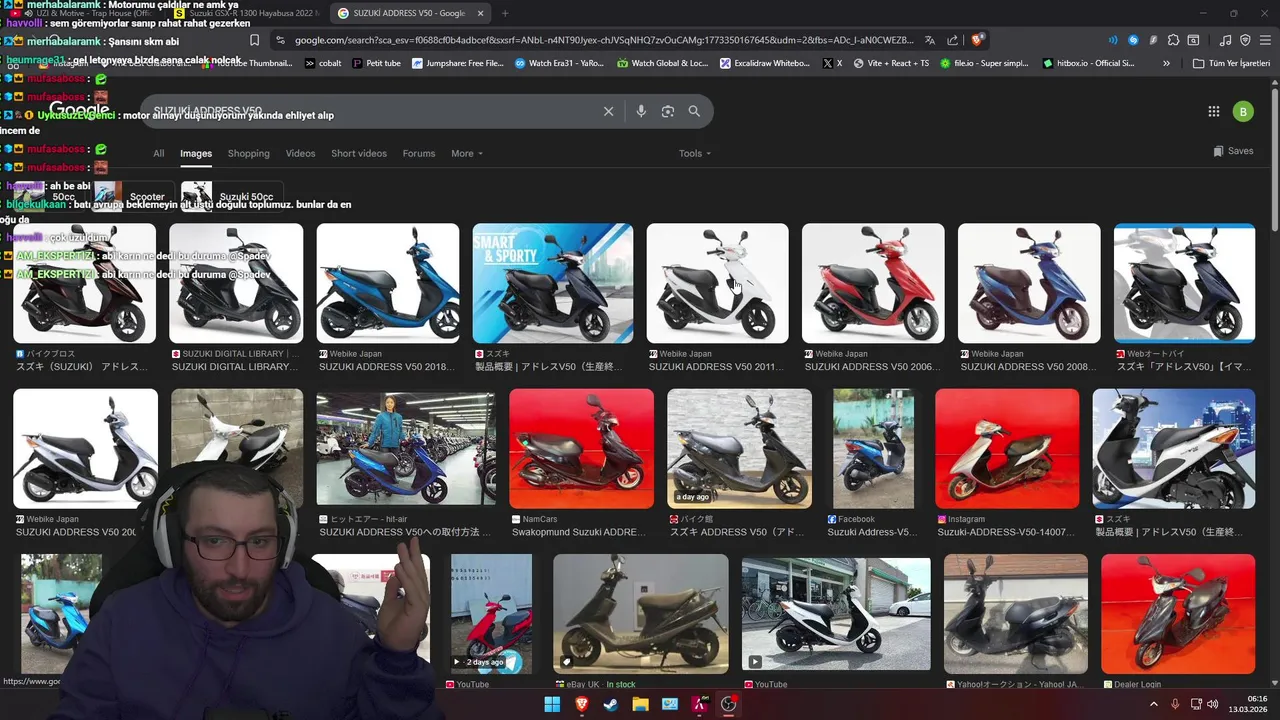Open Brave from the taskbar
This screenshot has height=720, width=1280.
(581, 704)
